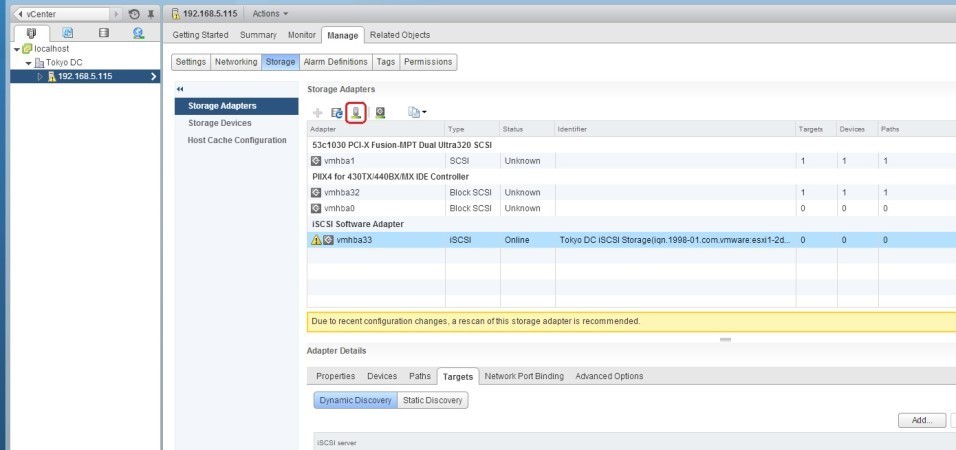The height and width of the screenshot is (450, 956).
Task: Select Storage Adapters in the side list
Action: (x=237, y=106)
